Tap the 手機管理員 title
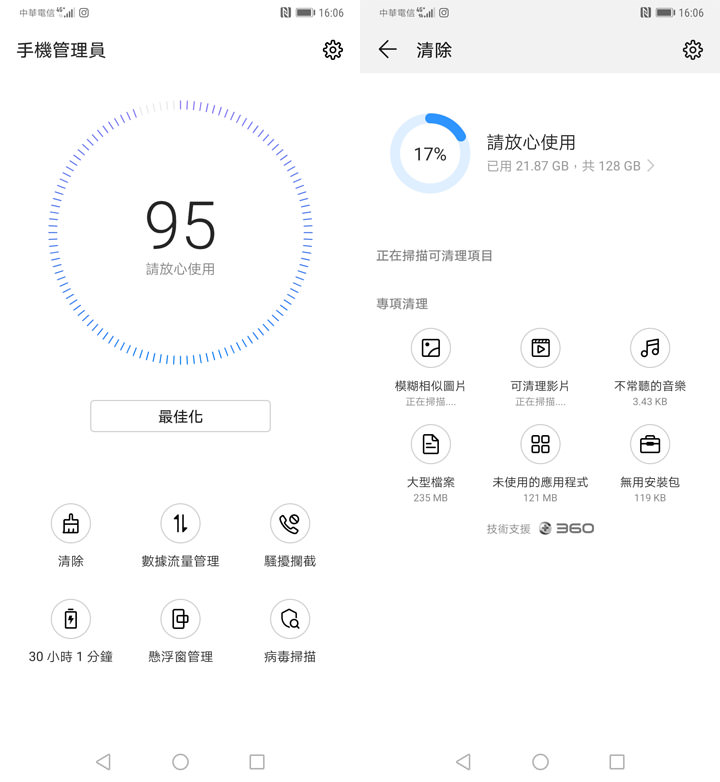Image resolution: width=720 pixels, height=782 pixels. tap(61, 50)
